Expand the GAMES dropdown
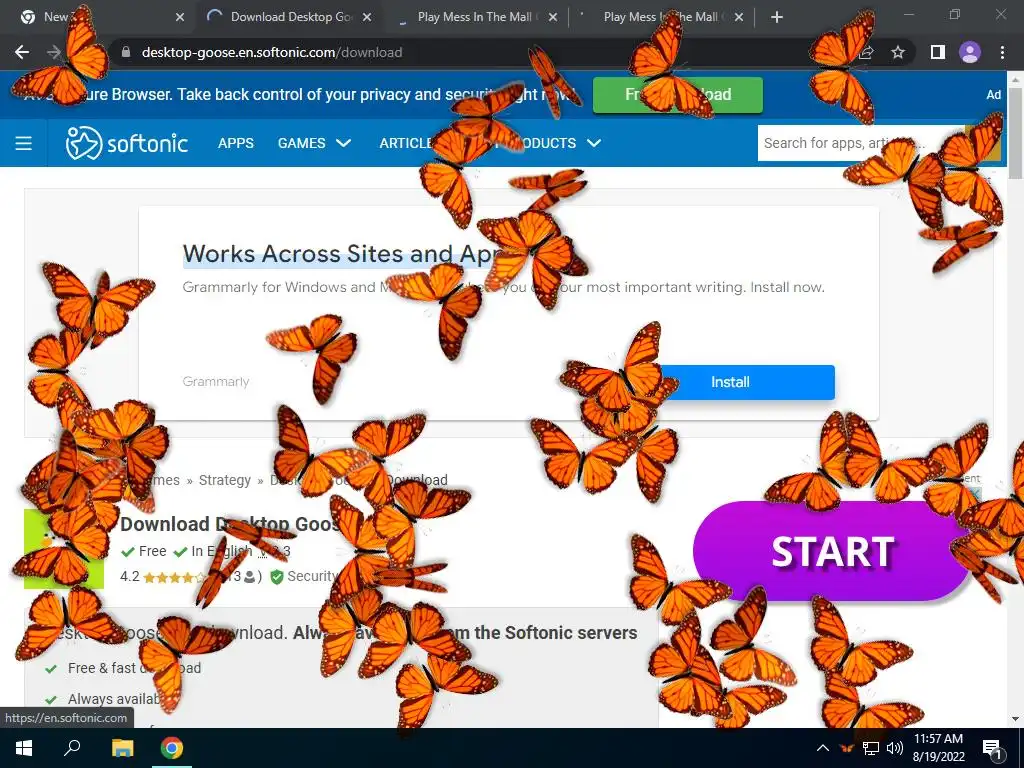 [x=314, y=143]
